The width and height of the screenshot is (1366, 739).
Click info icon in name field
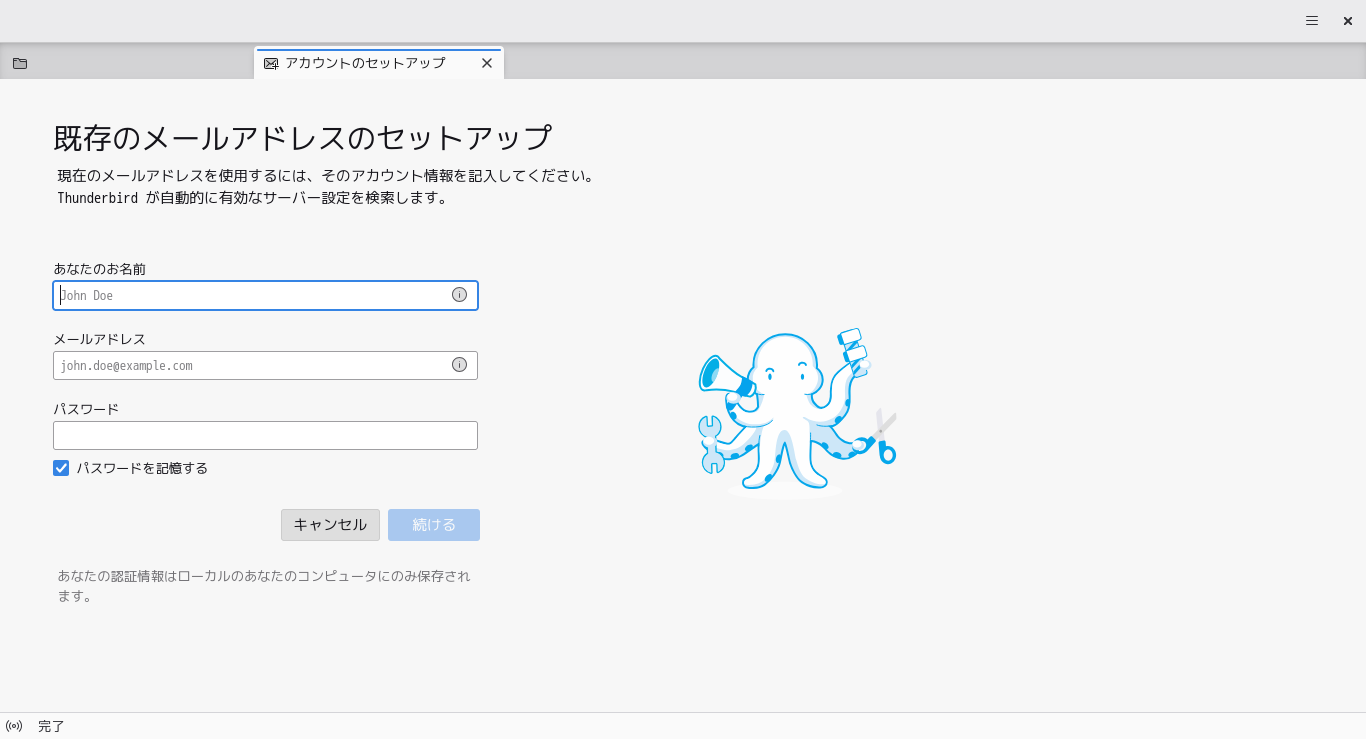(x=459, y=295)
